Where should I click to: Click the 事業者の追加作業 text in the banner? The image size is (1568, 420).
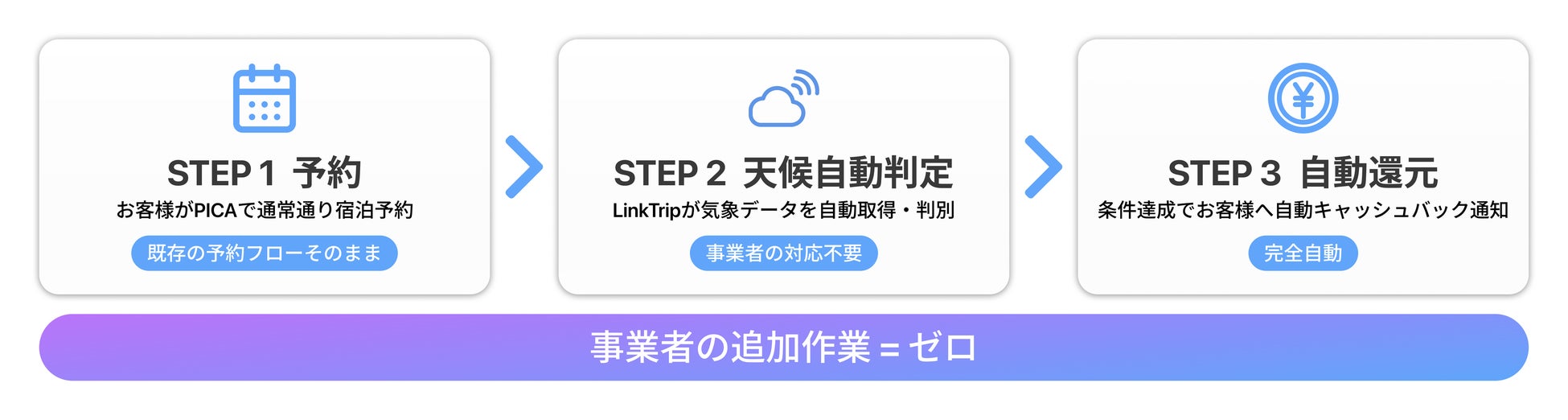pos(730,348)
